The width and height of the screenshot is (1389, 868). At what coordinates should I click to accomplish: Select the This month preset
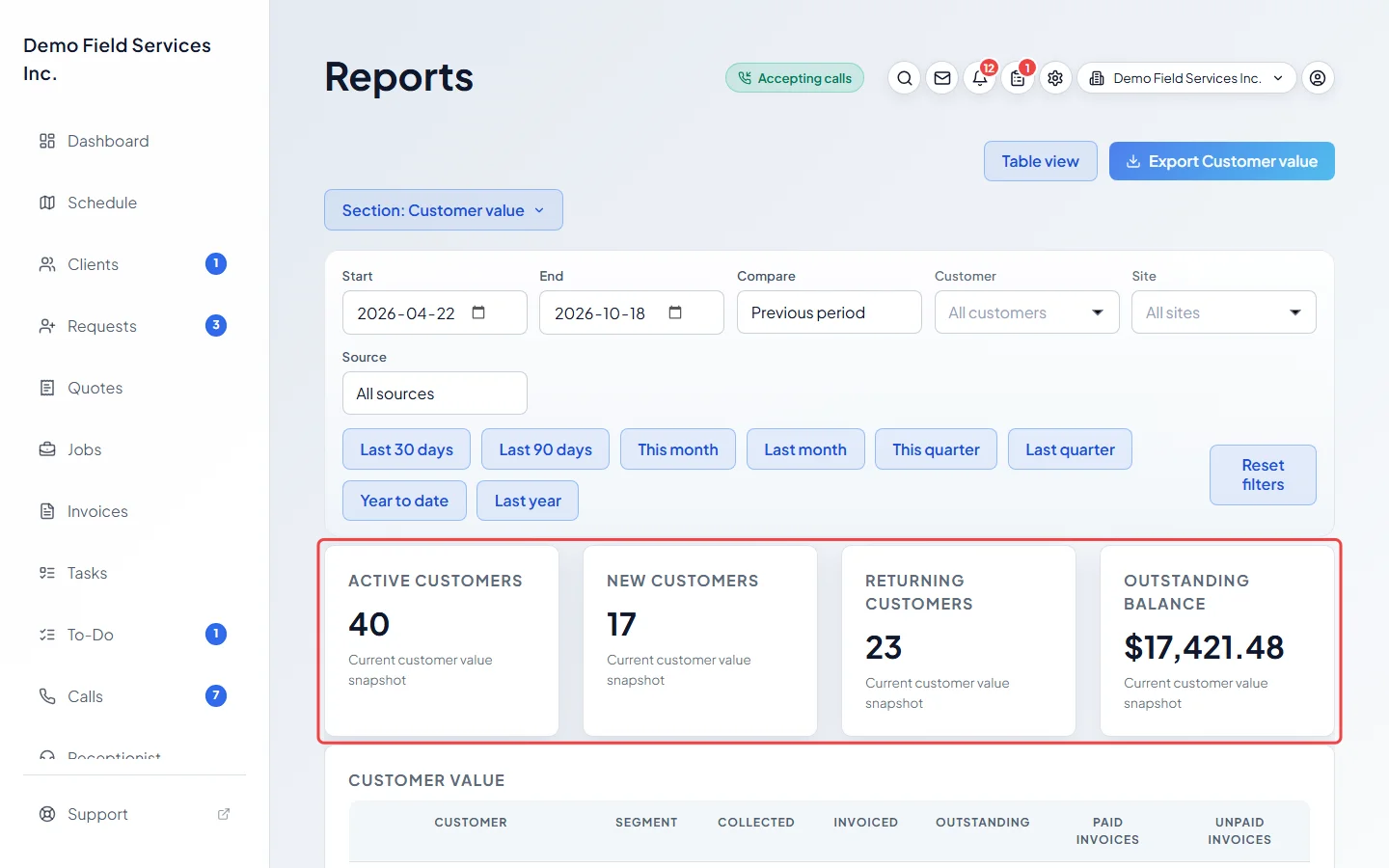(678, 449)
